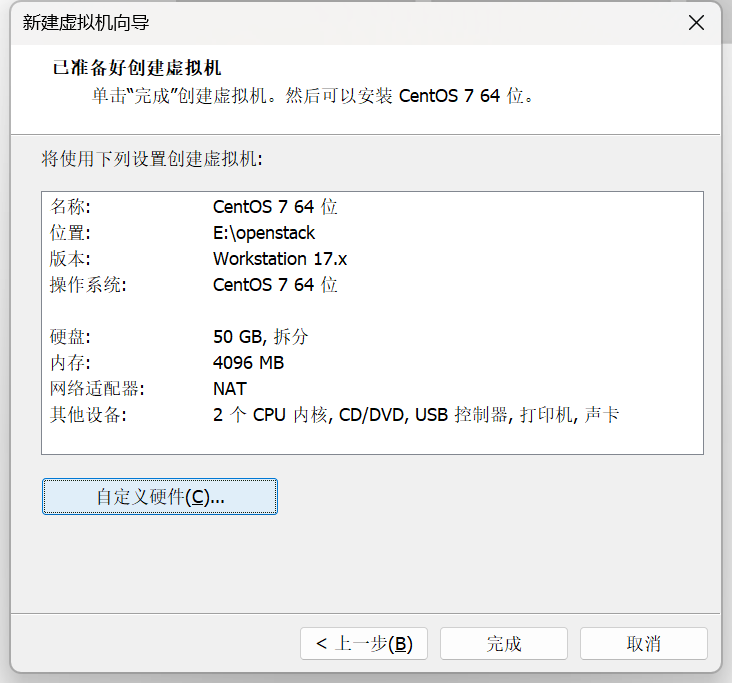732x683 pixels.
Task: Click the 自定义硬件(C)... button
Action: 160,496
